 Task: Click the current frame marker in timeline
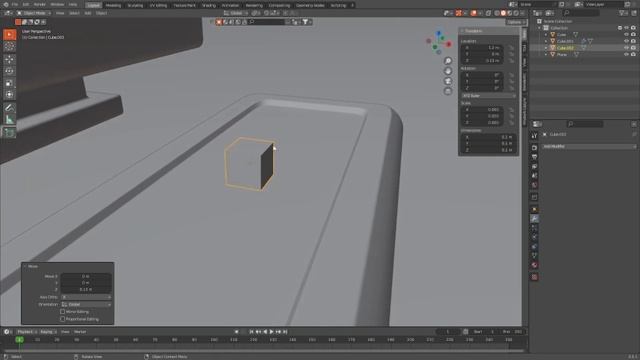click(x=19, y=340)
